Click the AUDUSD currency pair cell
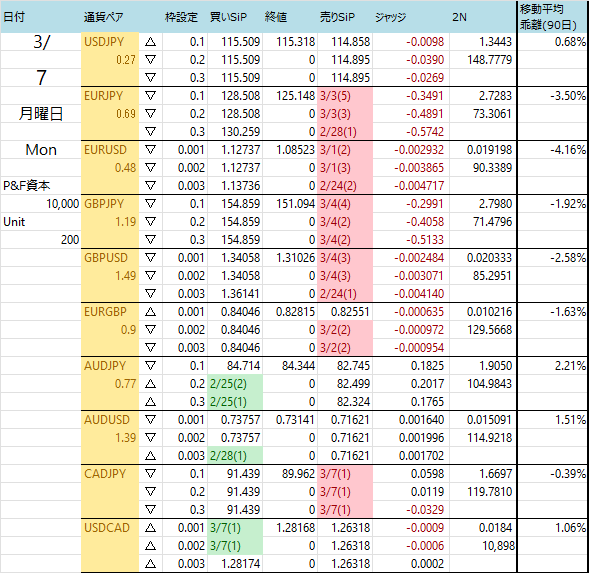The height and width of the screenshot is (573, 589). tap(110, 420)
